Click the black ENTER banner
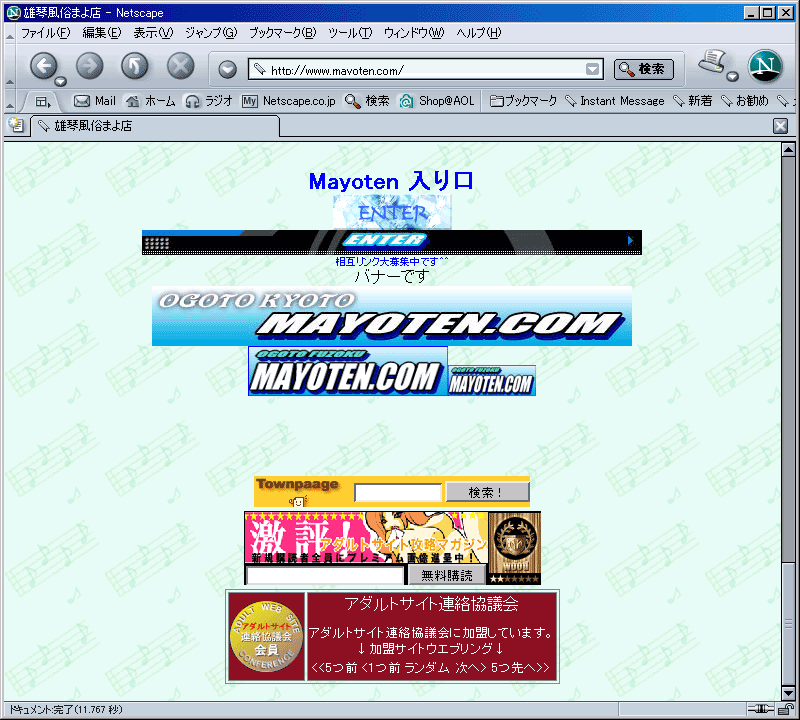800x720 pixels. (x=392, y=242)
